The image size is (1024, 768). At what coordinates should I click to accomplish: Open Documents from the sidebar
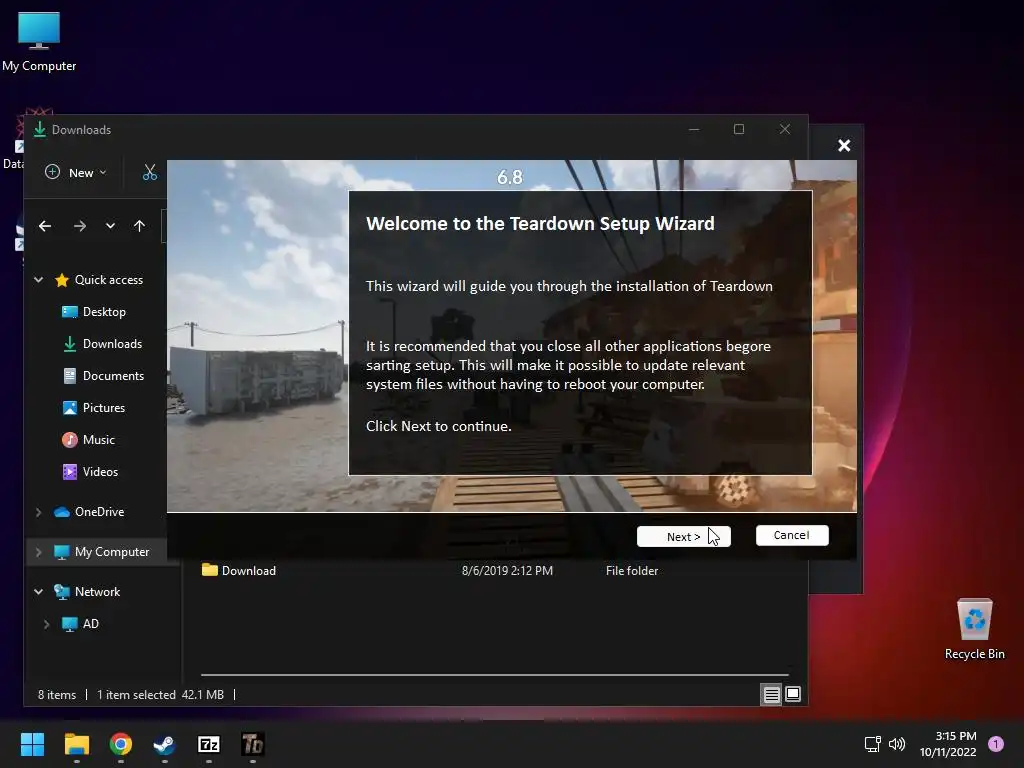[113, 376]
